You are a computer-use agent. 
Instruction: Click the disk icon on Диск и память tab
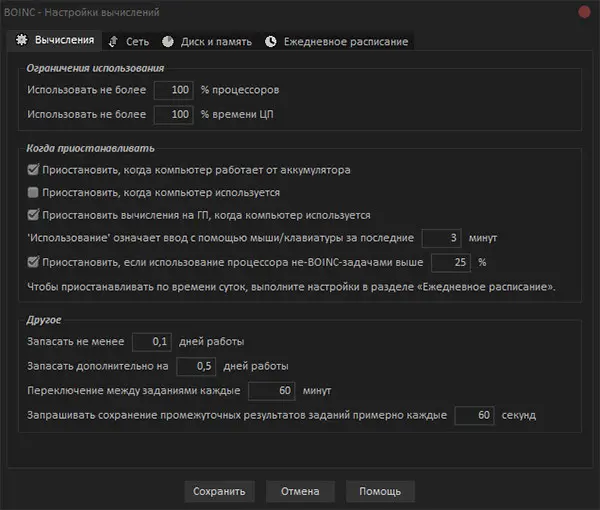point(167,41)
